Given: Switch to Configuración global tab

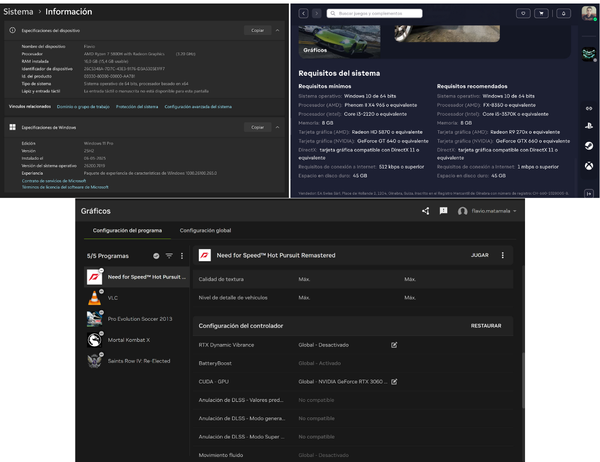Looking at the screenshot, I should click(205, 230).
